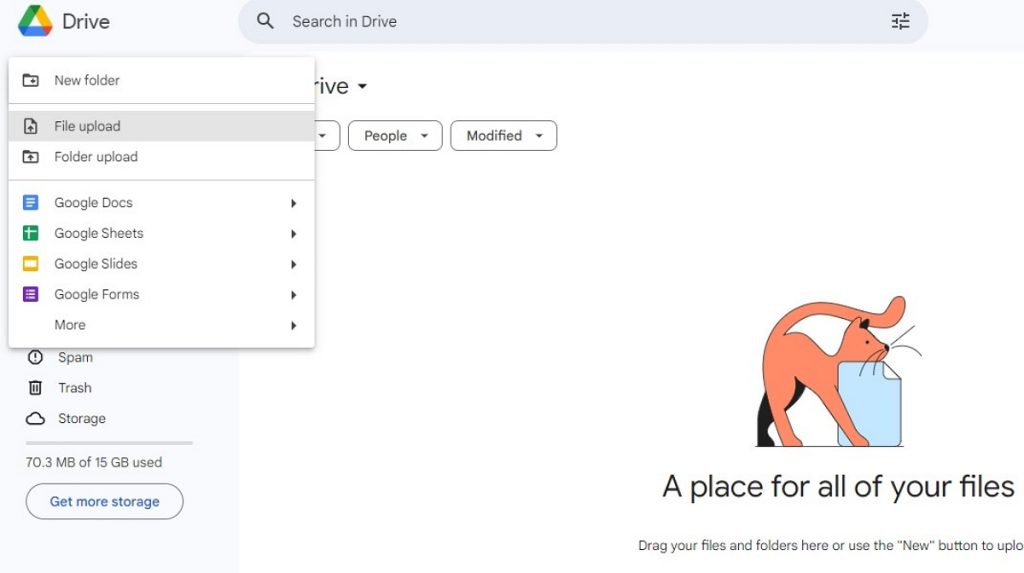Screen dimensions: 1024x573
Task: Expand the Google Slides submenu arrow
Action: [293, 265]
